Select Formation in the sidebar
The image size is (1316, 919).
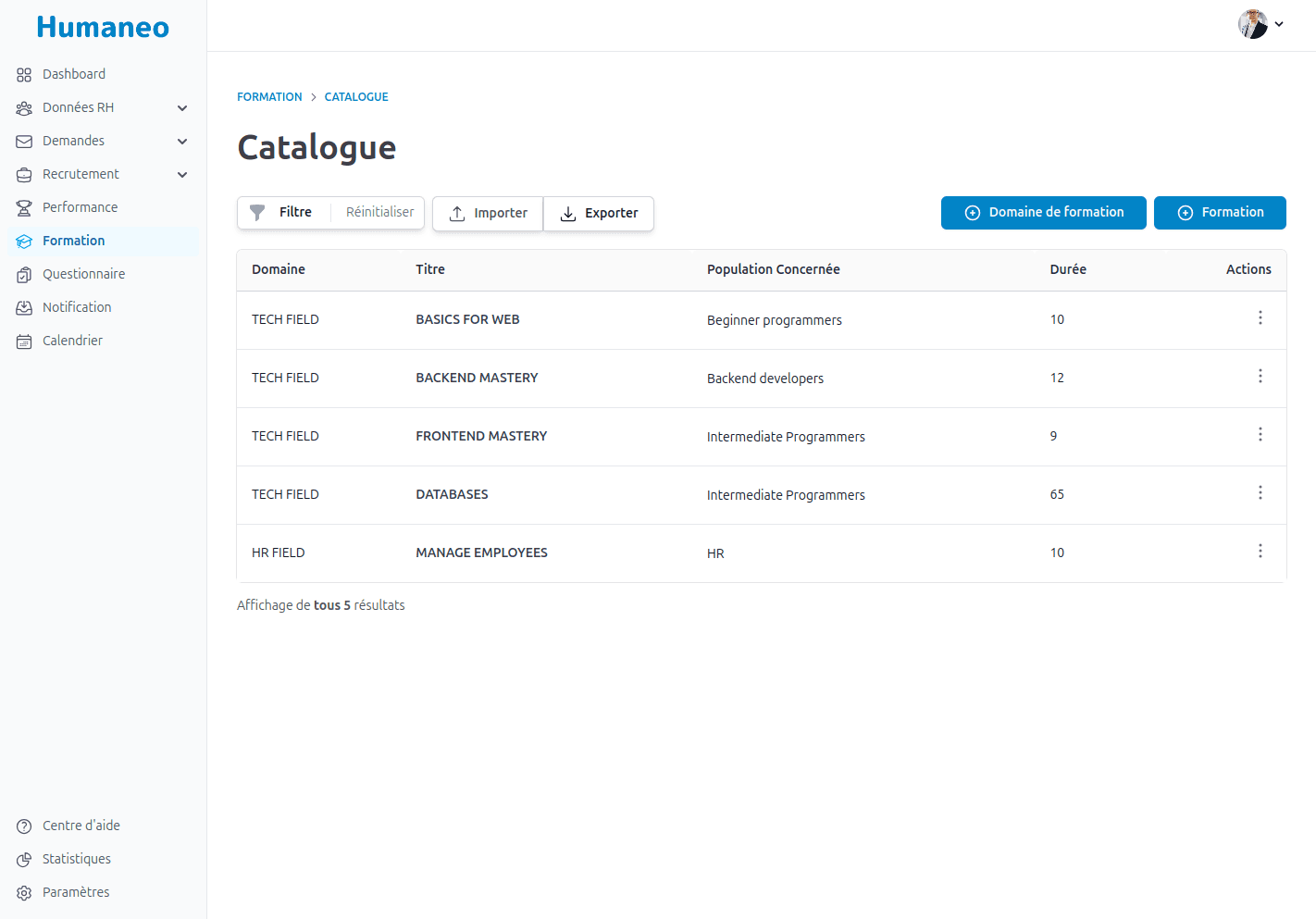pos(72,241)
